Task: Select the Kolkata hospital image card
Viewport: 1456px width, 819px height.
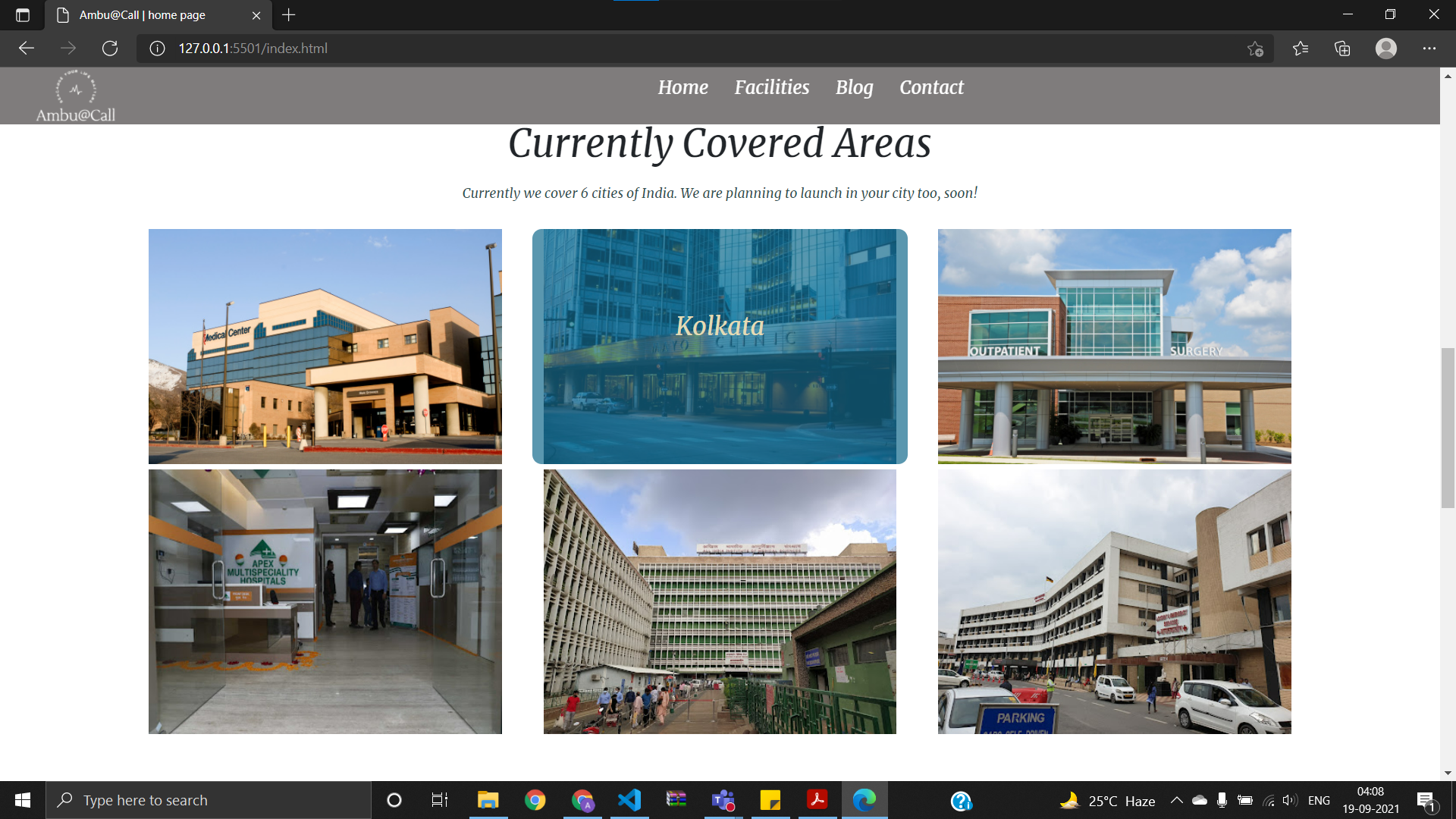Action: [720, 346]
